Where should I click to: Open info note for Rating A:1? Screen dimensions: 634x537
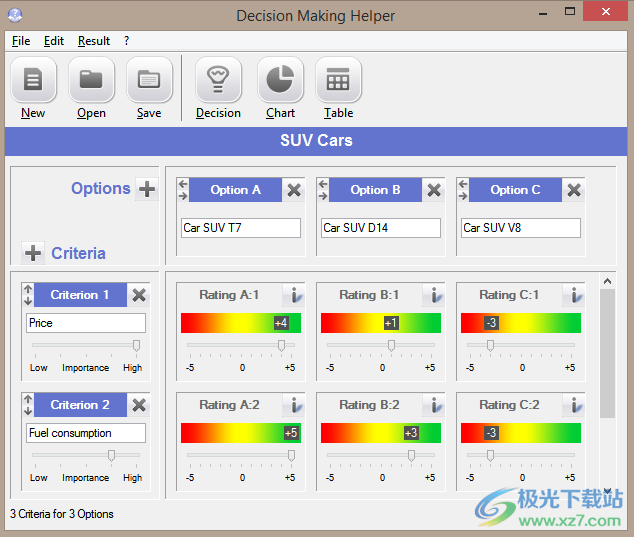294,295
